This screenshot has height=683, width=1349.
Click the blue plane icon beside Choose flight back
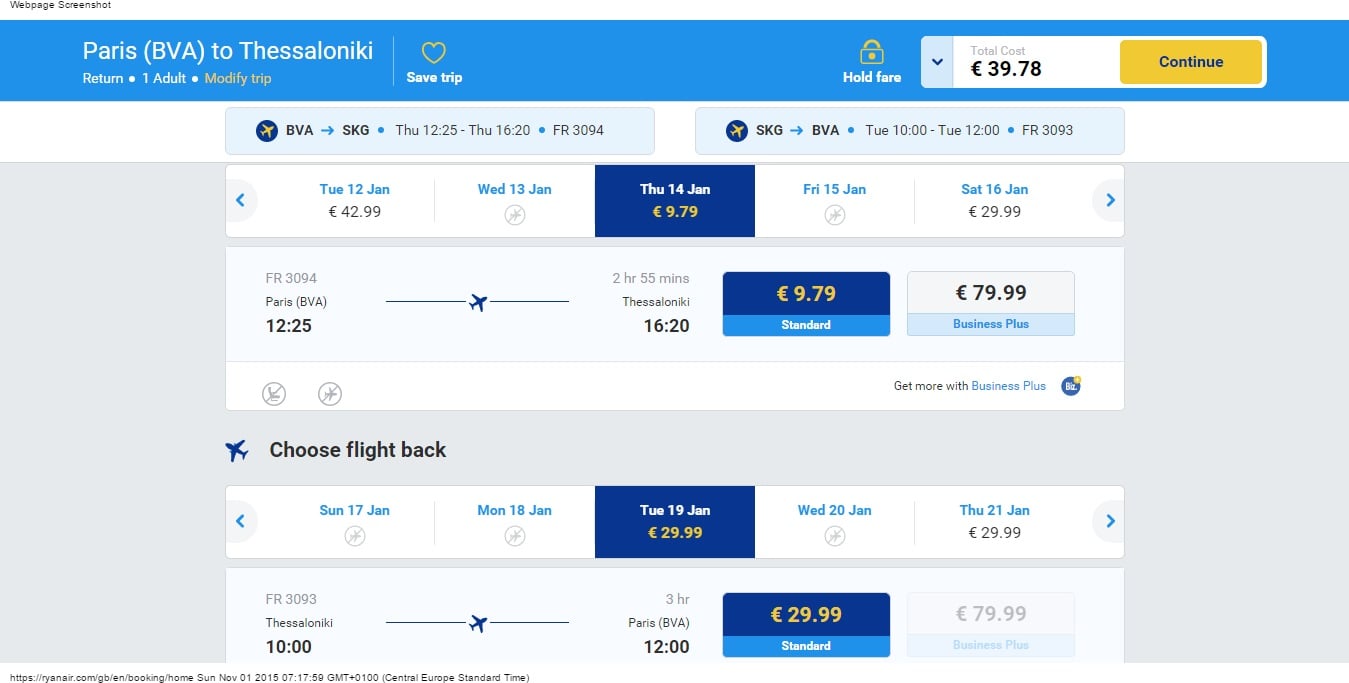pyautogui.click(x=237, y=450)
